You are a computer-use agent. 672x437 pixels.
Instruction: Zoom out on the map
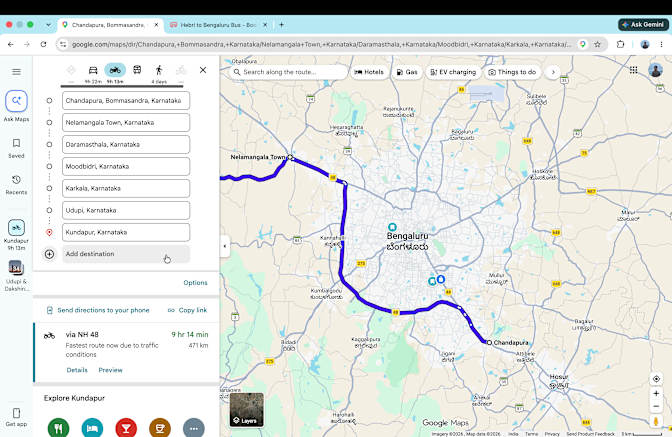pyautogui.click(x=656, y=407)
